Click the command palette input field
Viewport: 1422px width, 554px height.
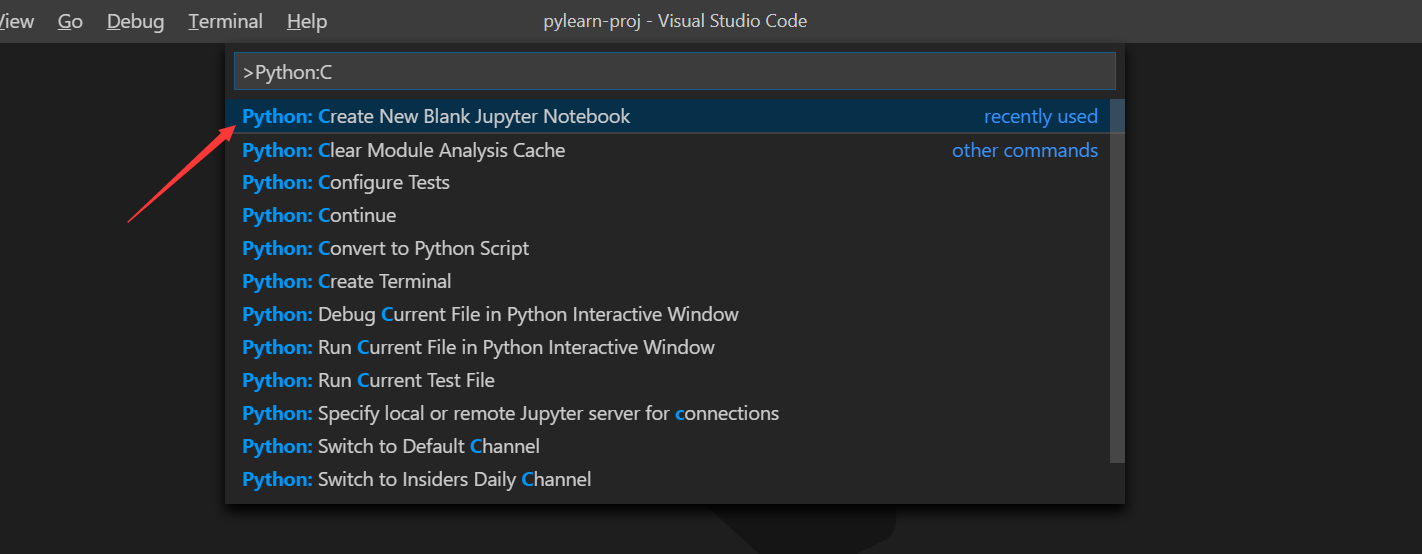pos(674,72)
